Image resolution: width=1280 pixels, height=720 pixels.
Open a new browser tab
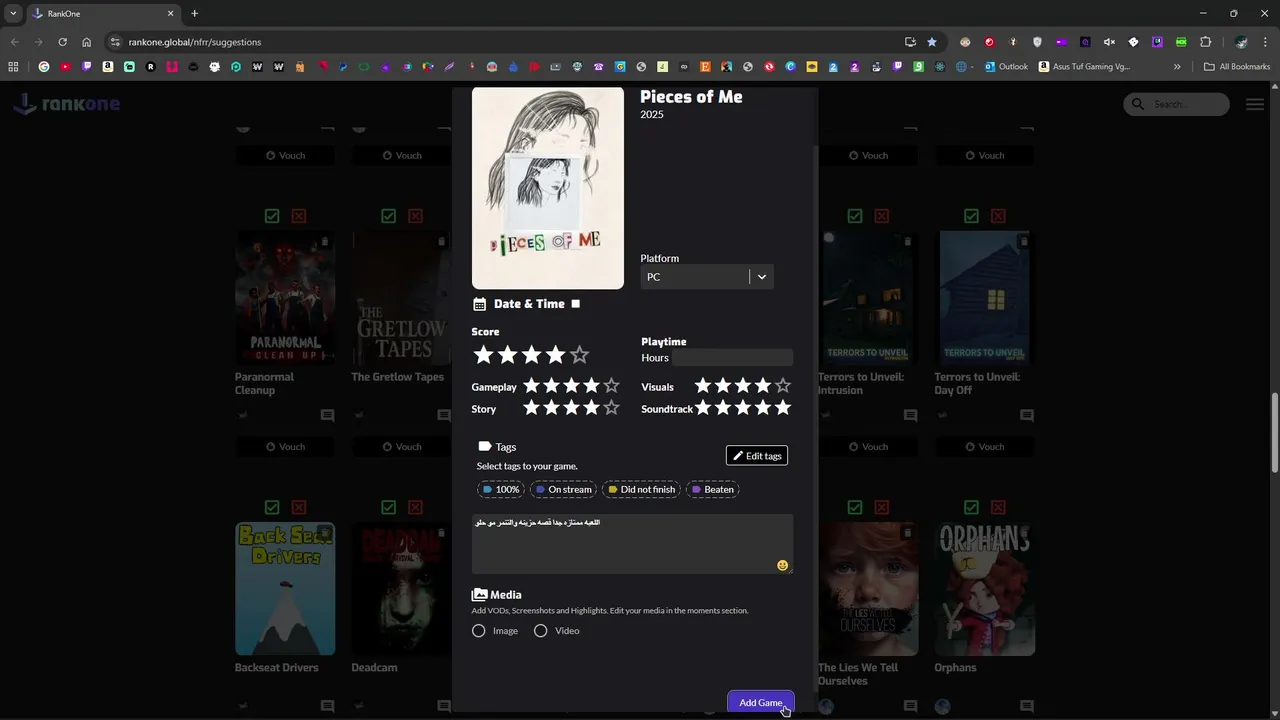[194, 13]
